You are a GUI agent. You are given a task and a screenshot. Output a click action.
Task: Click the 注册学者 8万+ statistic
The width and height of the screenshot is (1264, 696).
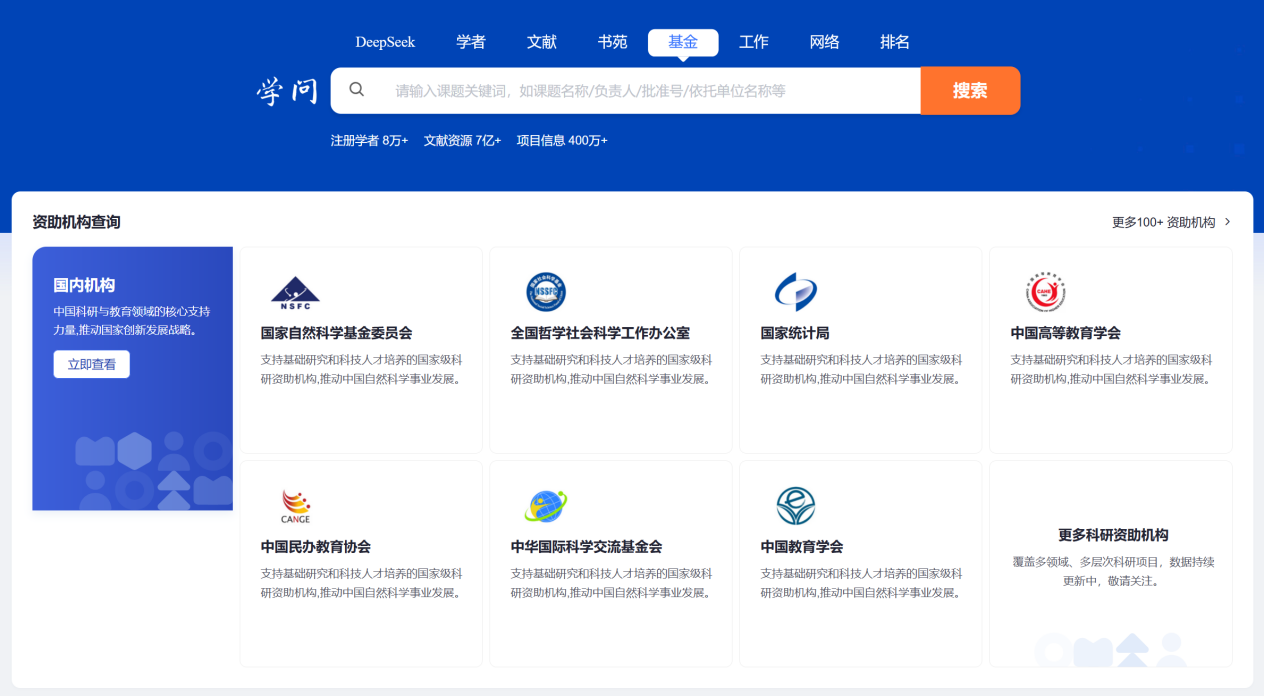(x=370, y=141)
